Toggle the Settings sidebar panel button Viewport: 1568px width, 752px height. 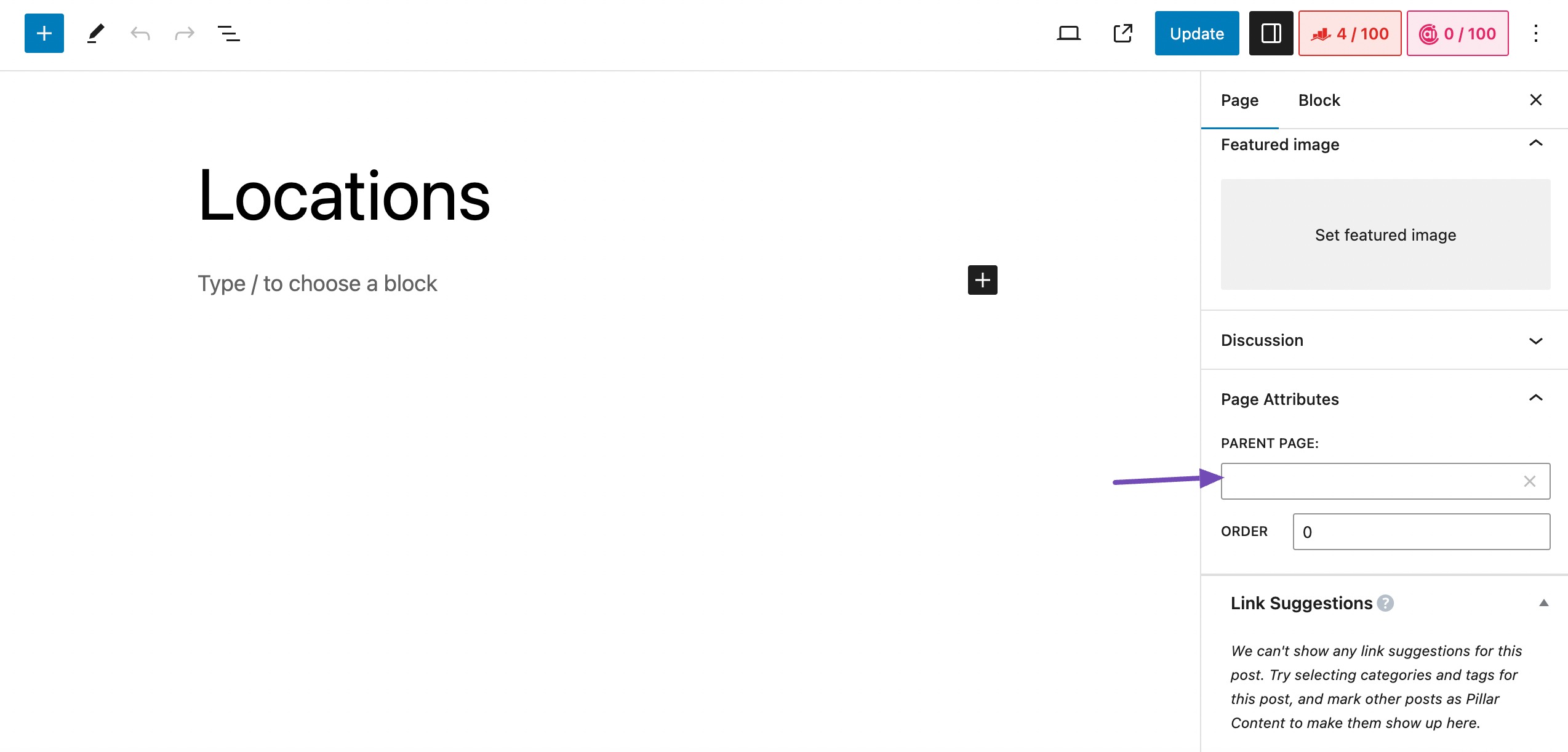pos(1271,33)
